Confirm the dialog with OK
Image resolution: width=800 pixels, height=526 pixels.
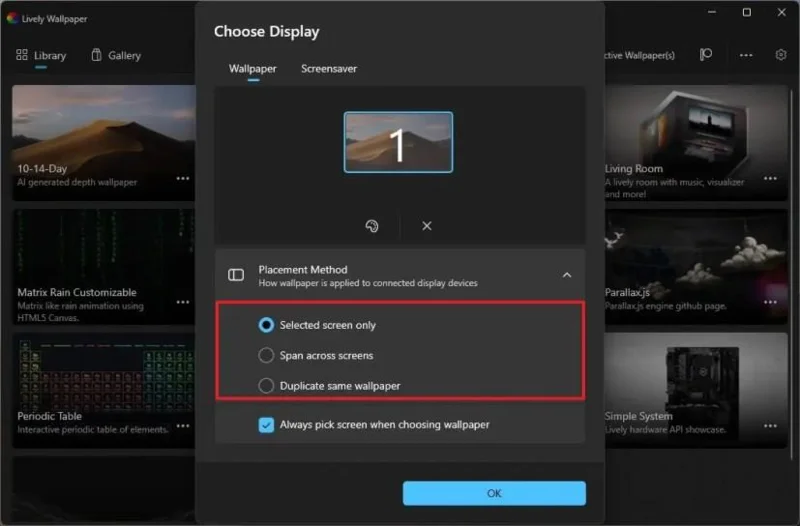click(x=494, y=493)
